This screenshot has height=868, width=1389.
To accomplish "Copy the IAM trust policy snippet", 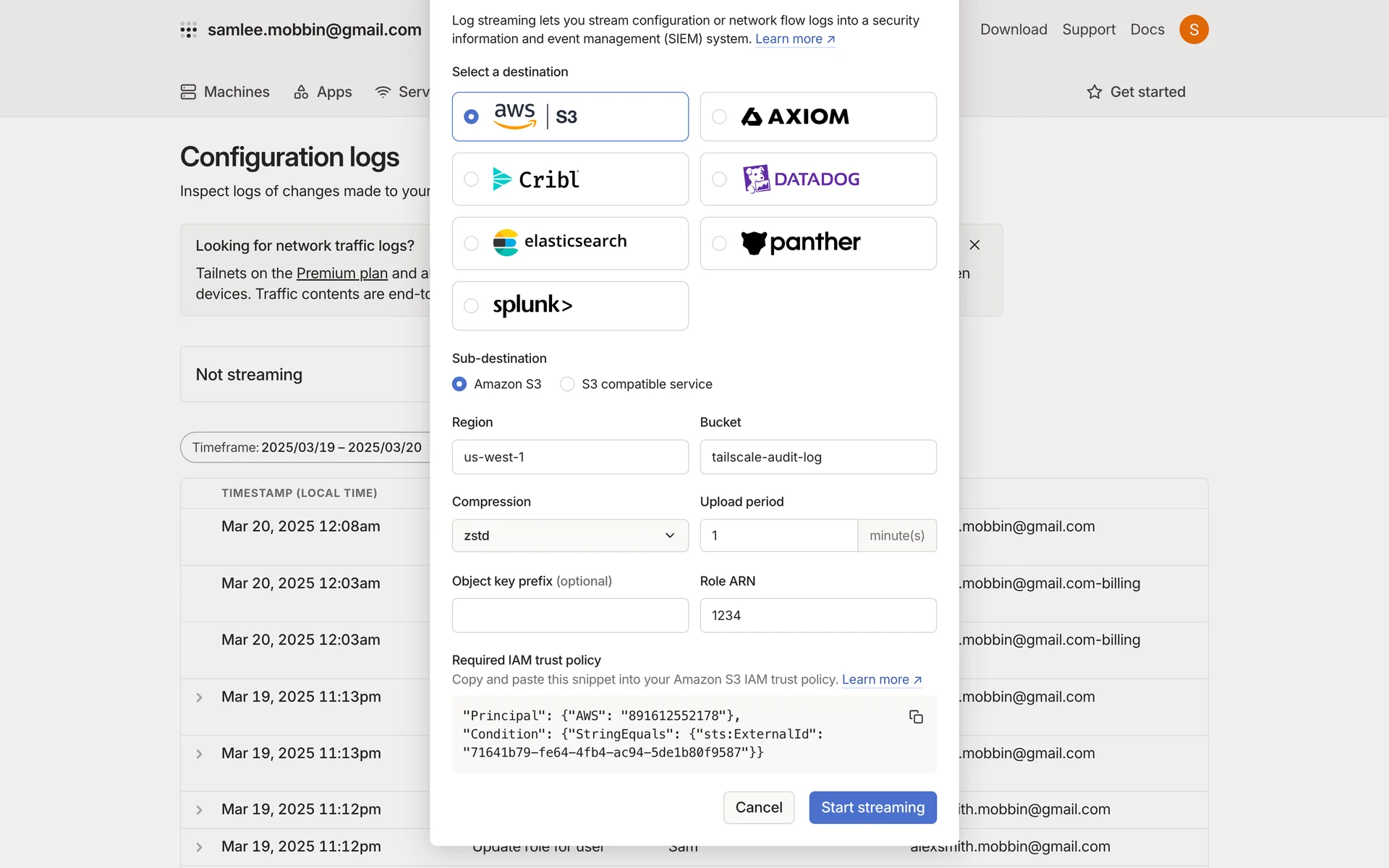I will 916,717.
